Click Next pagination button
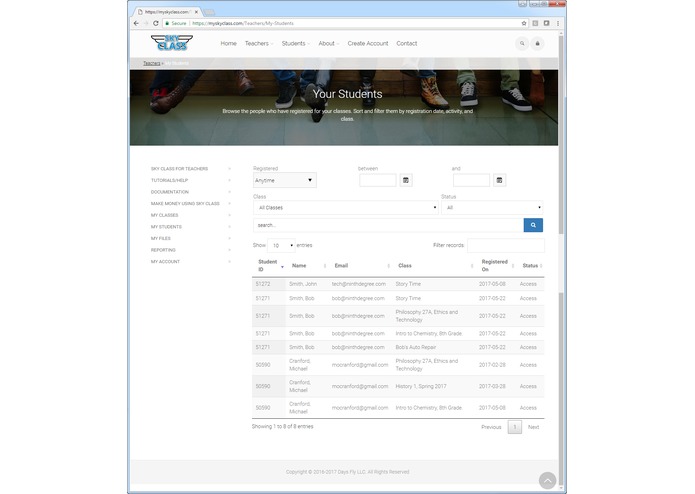This screenshot has height=494, width=695. click(534, 427)
